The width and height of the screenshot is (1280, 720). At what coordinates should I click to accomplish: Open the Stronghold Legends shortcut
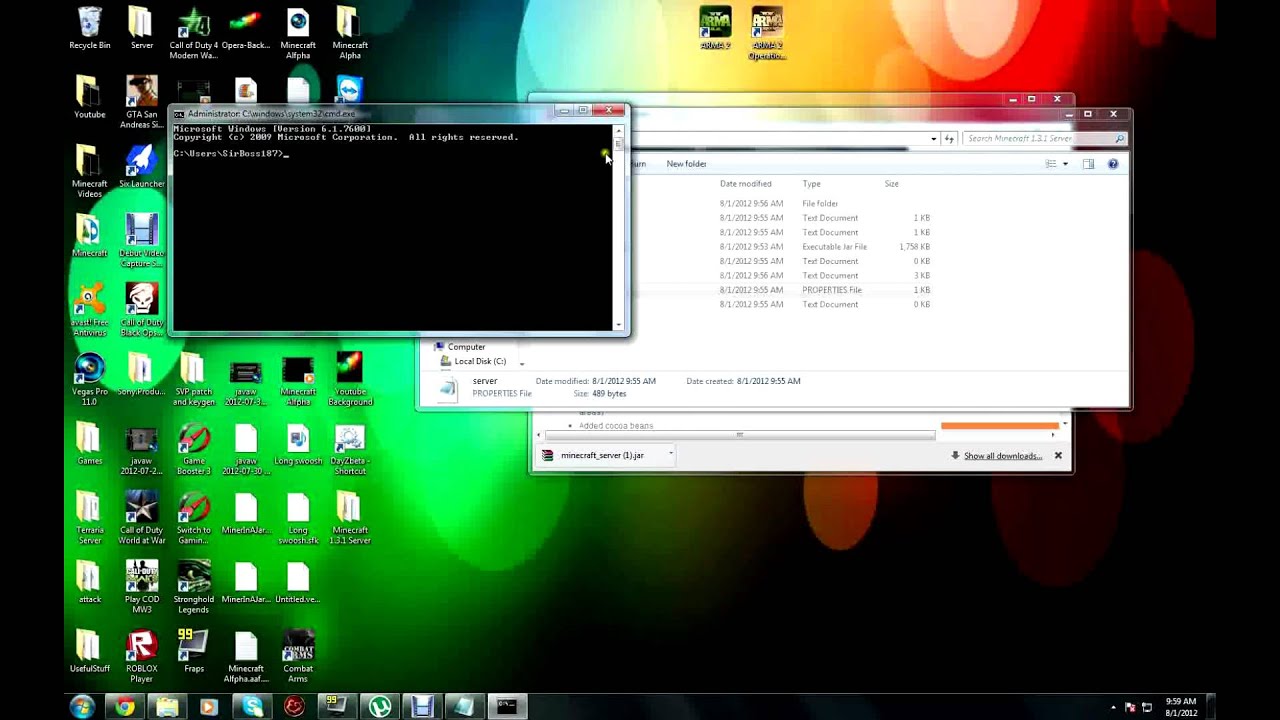coord(193,587)
